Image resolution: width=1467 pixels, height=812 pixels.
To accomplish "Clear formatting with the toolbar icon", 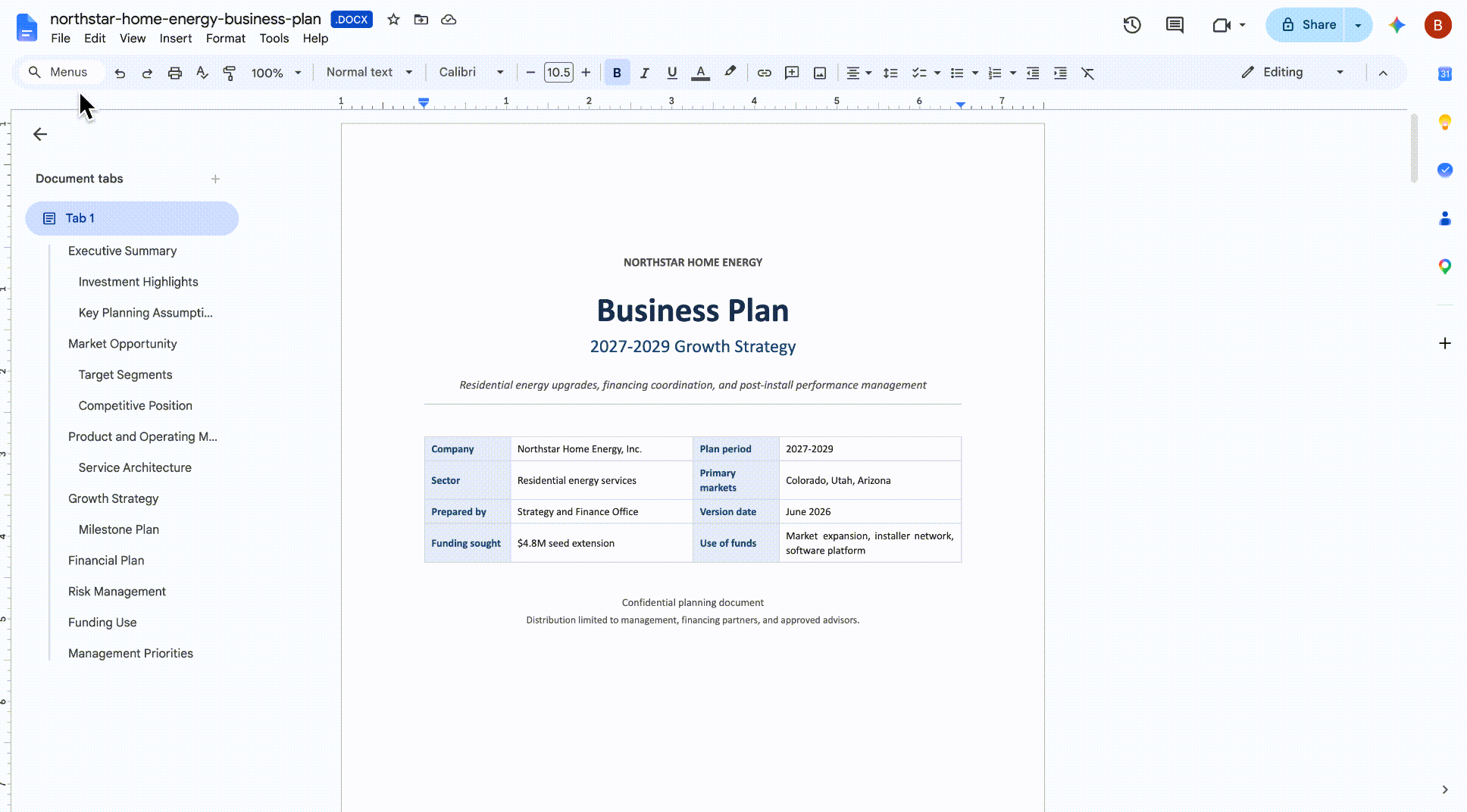I will pos(1088,73).
